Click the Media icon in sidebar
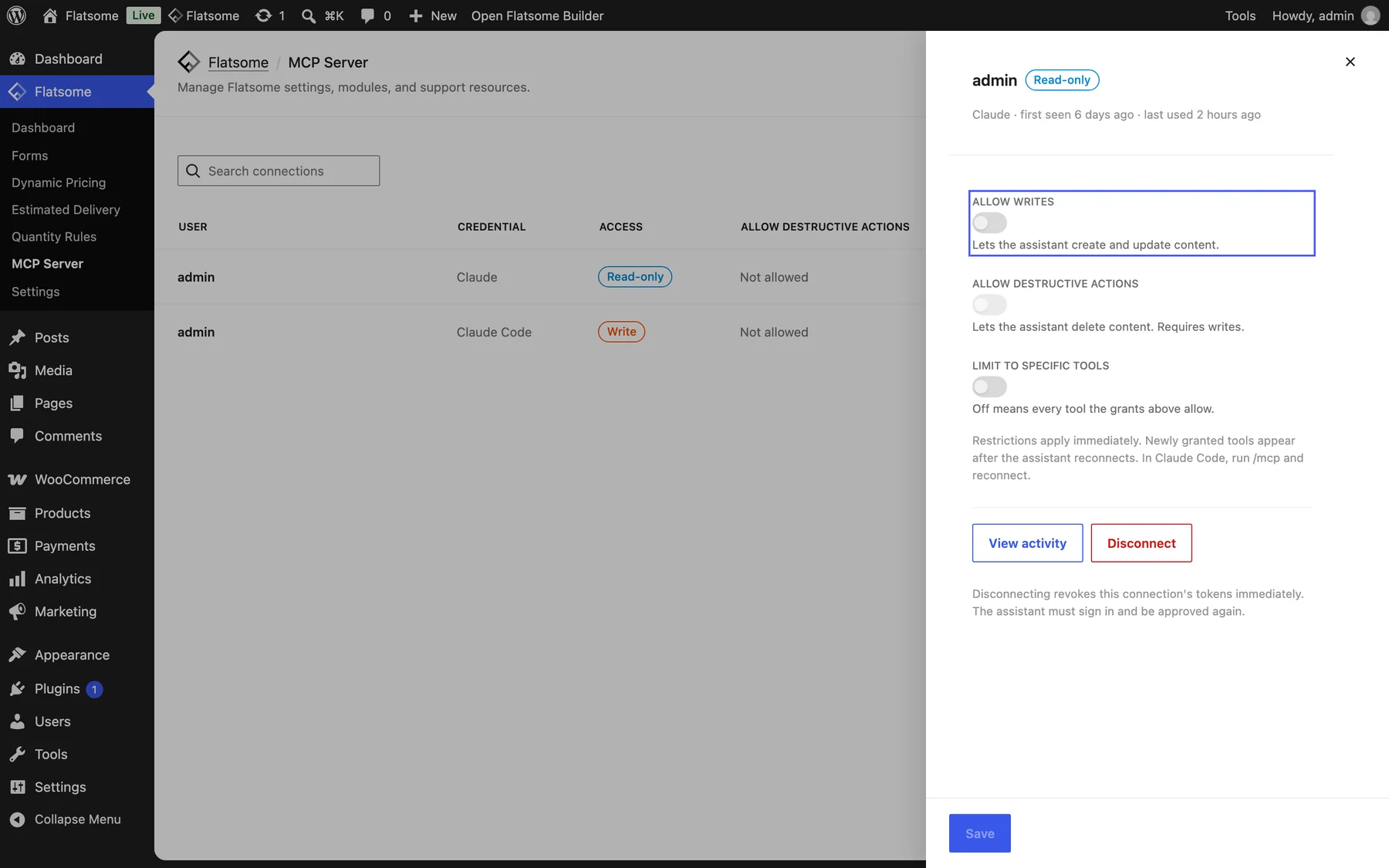 [x=17, y=370]
